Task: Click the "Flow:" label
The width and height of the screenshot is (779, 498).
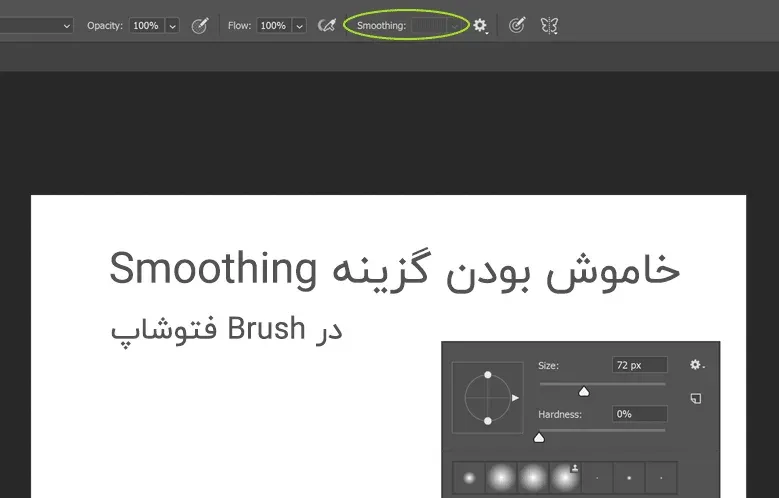Action: point(239,26)
